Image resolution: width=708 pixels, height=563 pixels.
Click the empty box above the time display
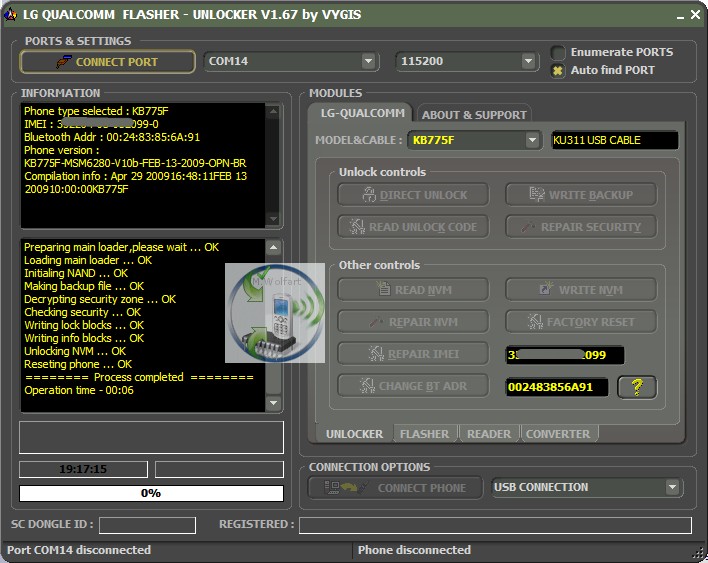point(151,437)
